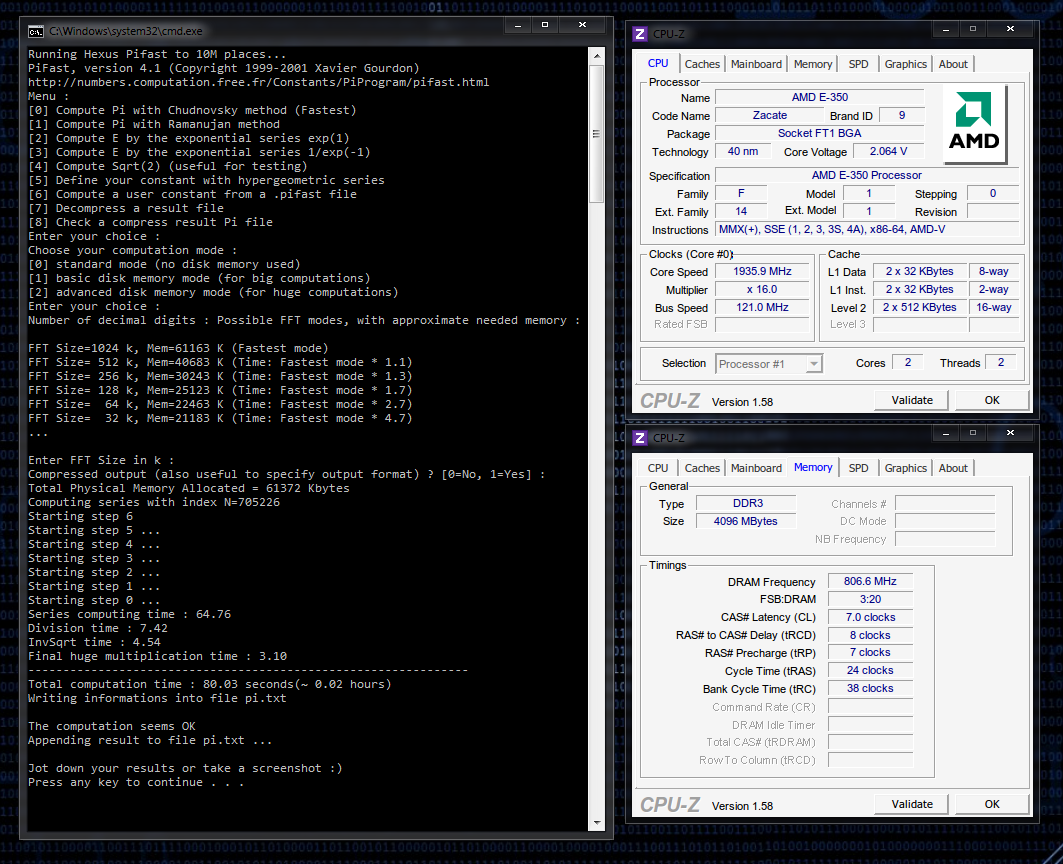The height and width of the screenshot is (864, 1063).
Task: Open Caches tab in bottom CPU-Z window
Action: point(702,468)
